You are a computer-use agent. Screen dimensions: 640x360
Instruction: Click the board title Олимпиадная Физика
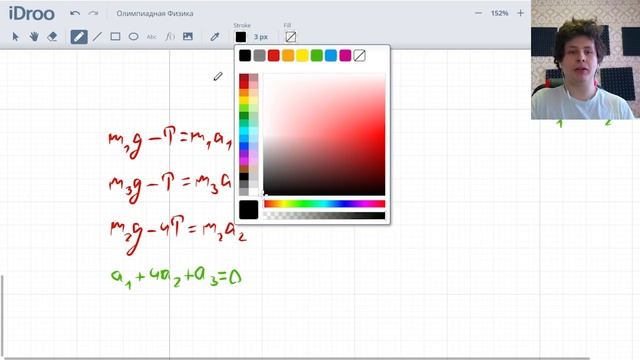click(x=155, y=13)
